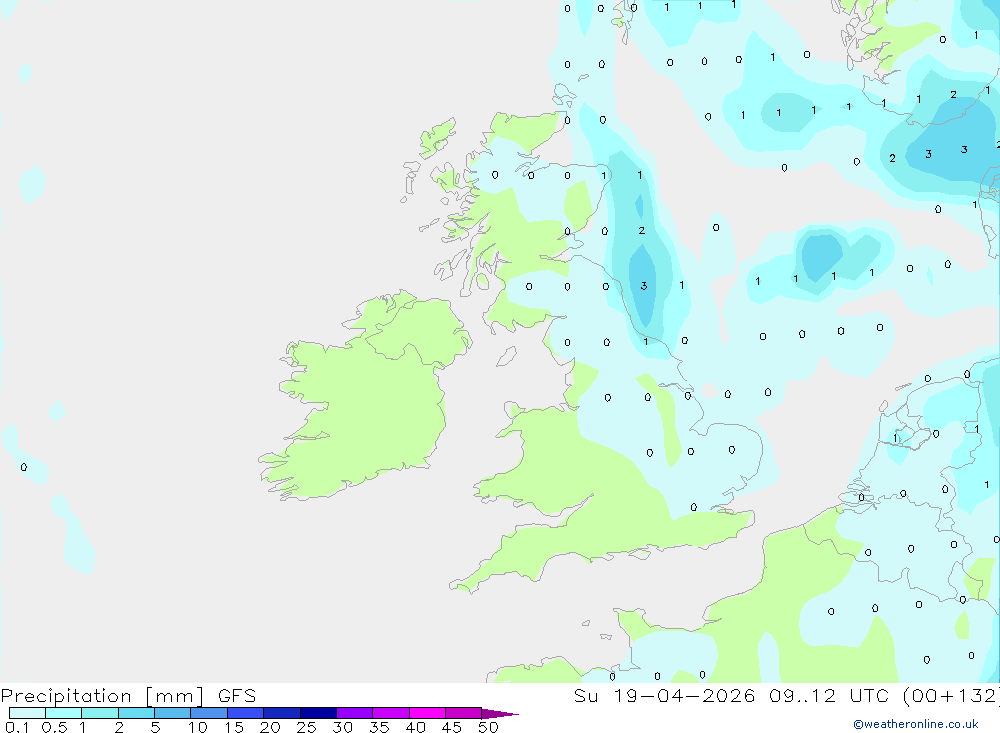This screenshot has width=1000, height=733.
Task: Pick the 40–45 mm magenta legend swatch
Action: point(427,713)
